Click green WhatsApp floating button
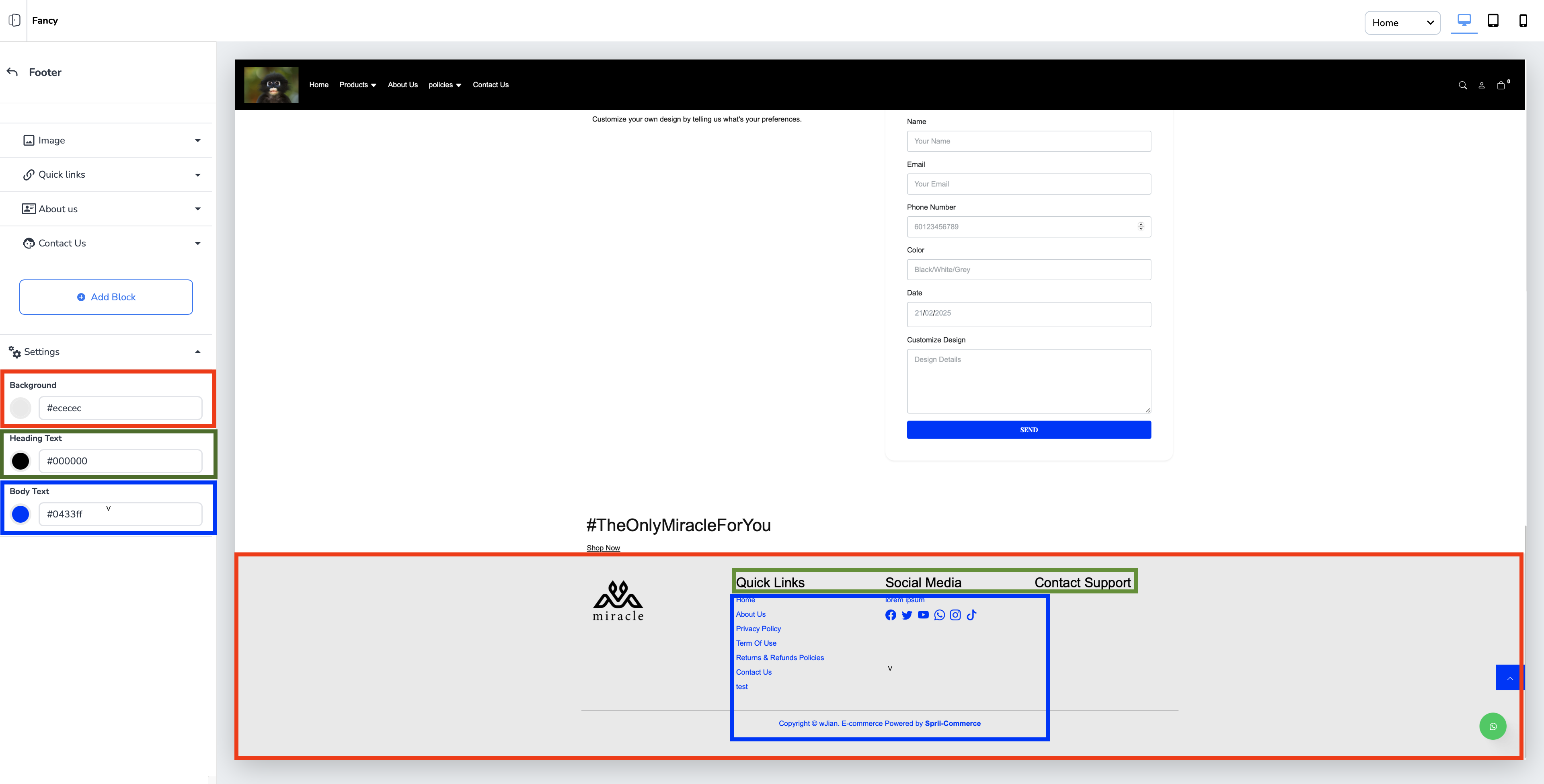 tap(1493, 727)
